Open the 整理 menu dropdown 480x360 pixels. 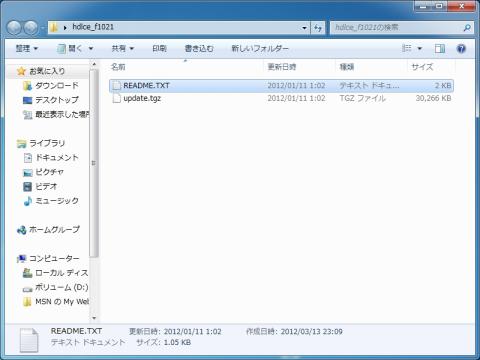click(x=27, y=49)
